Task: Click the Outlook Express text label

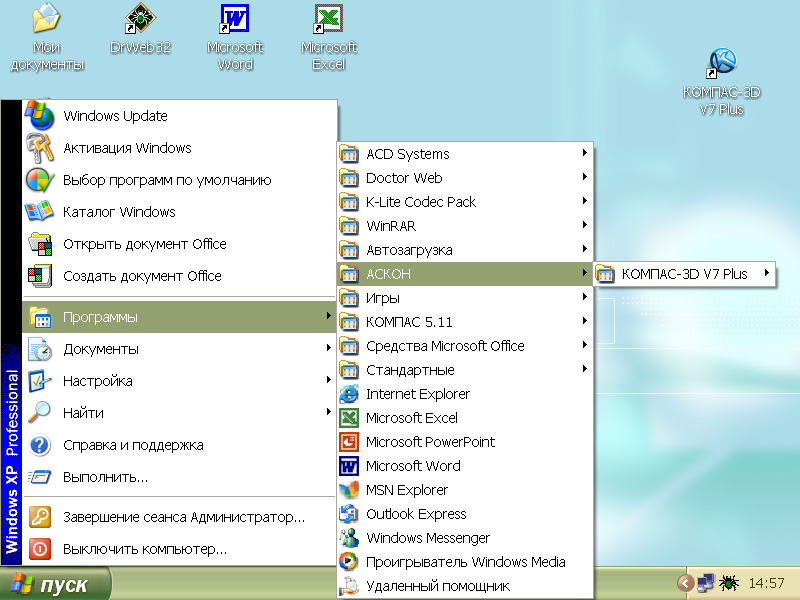Action: [416, 514]
